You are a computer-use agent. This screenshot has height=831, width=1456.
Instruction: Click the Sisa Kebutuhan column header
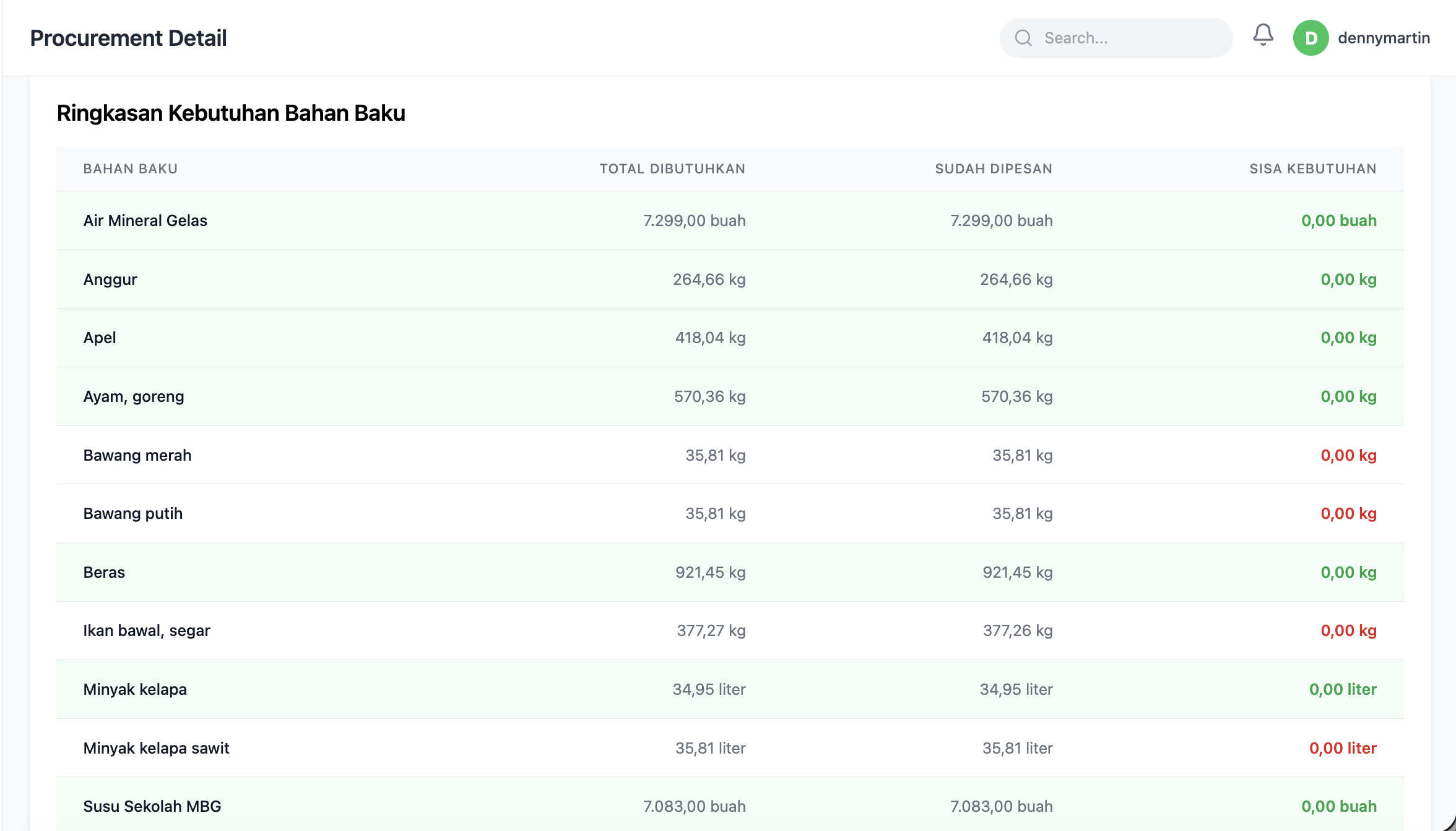[x=1312, y=168]
